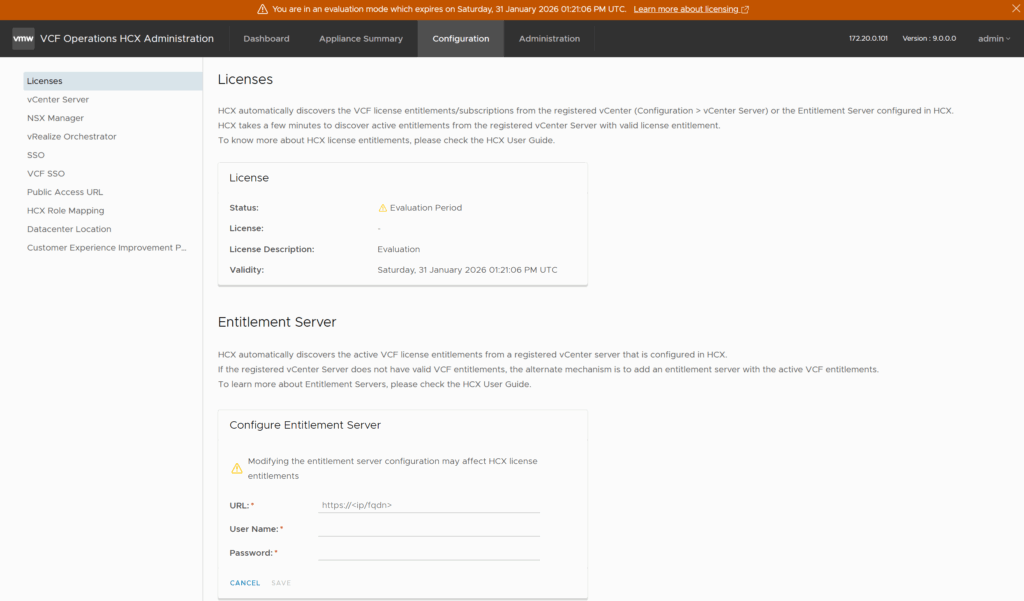1024x601 pixels.
Task: Open the Administration tab
Action: pos(549,39)
